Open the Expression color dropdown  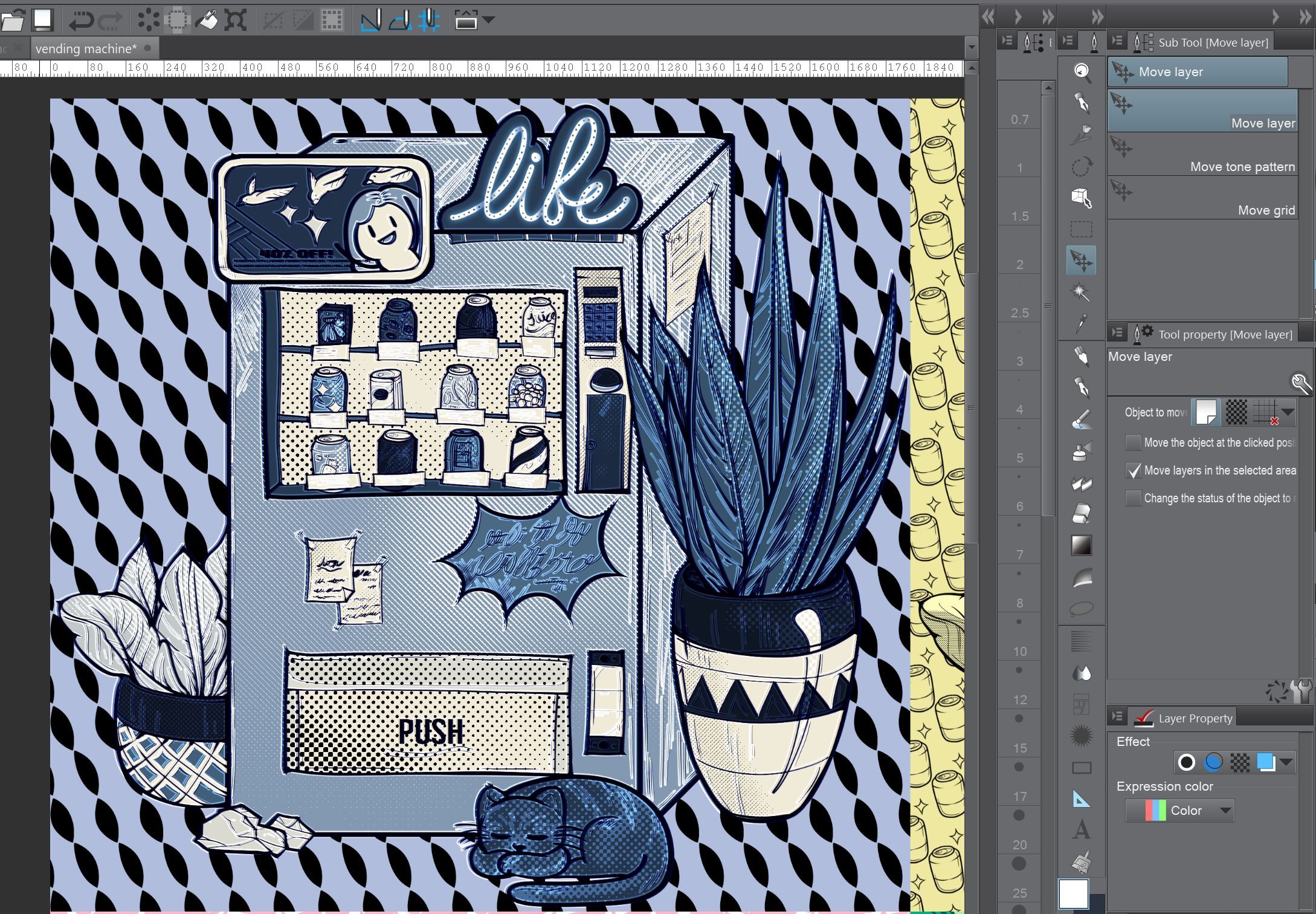(1179, 811)
